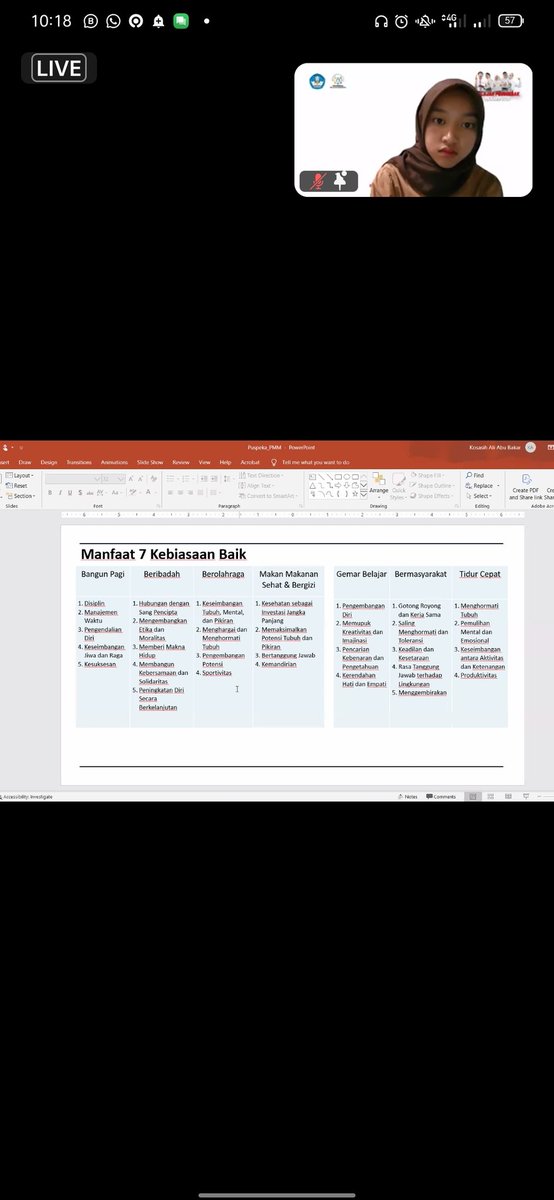Image resolution: width=554 pixels, height=1200 pixels.
Task: Go to the Slide Show tab
Action: (150, 462)
